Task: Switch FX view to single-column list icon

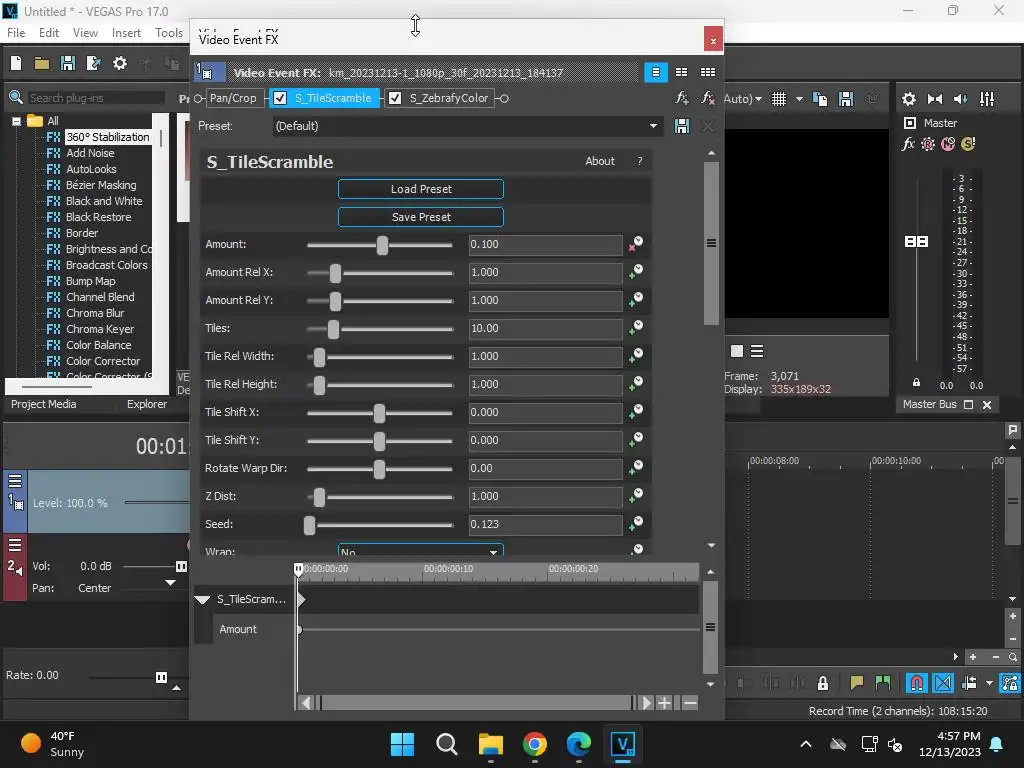Action: 656,72
